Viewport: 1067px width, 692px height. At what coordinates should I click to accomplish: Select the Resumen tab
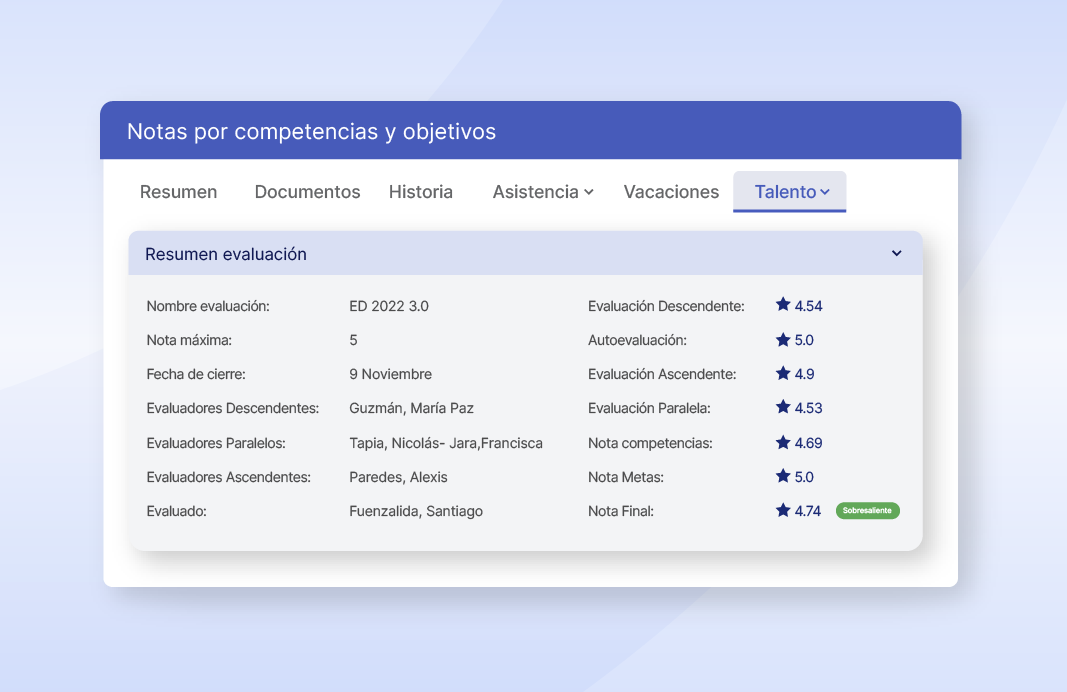click(178, 192)
